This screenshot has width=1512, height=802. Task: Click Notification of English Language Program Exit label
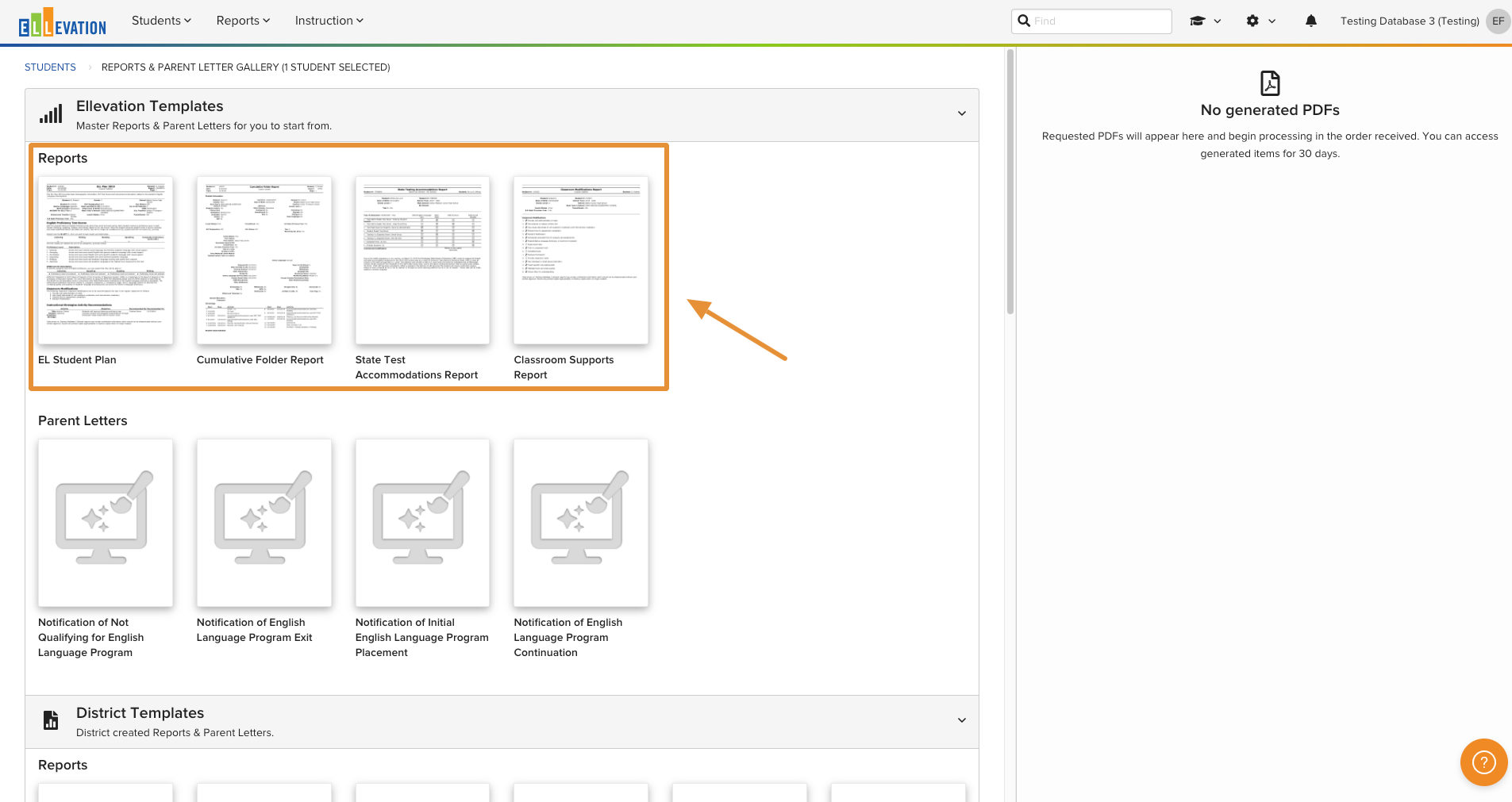point(255,630)
